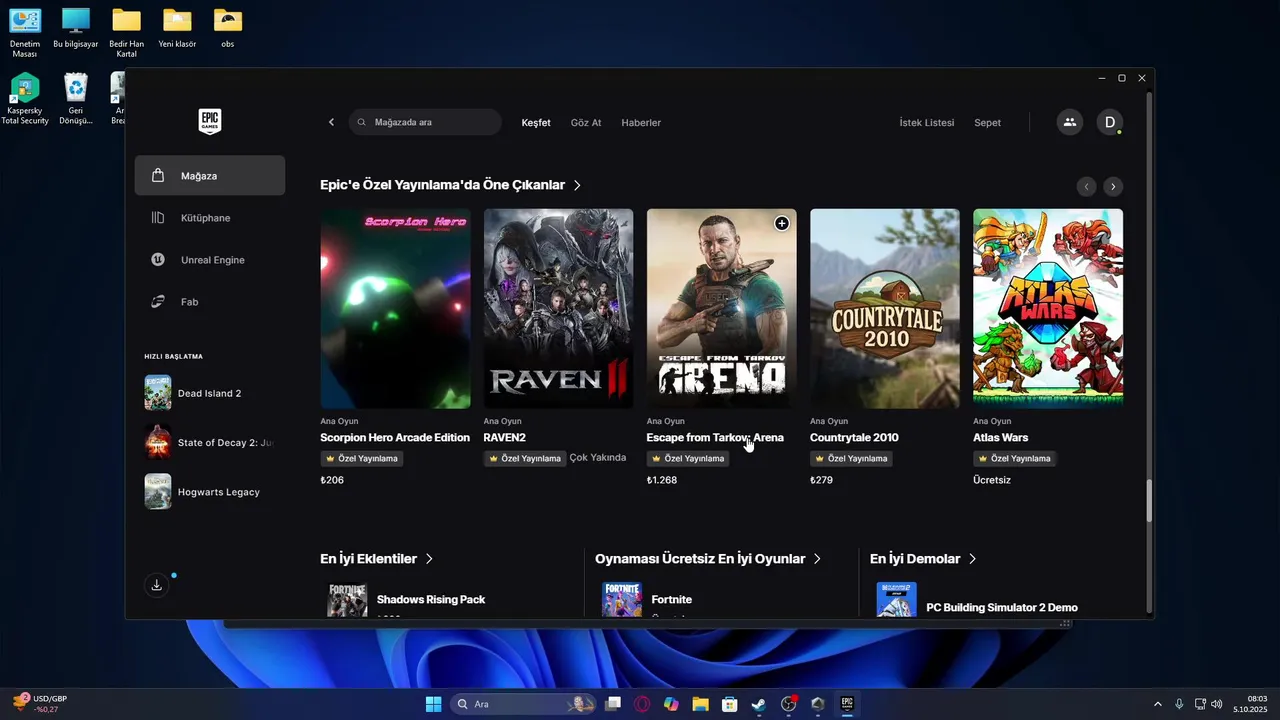The height and width of the screenshot is (720, 1280).
Task: Open the Denetim Masası desktop icon
Action: click(x=25, y=33)
